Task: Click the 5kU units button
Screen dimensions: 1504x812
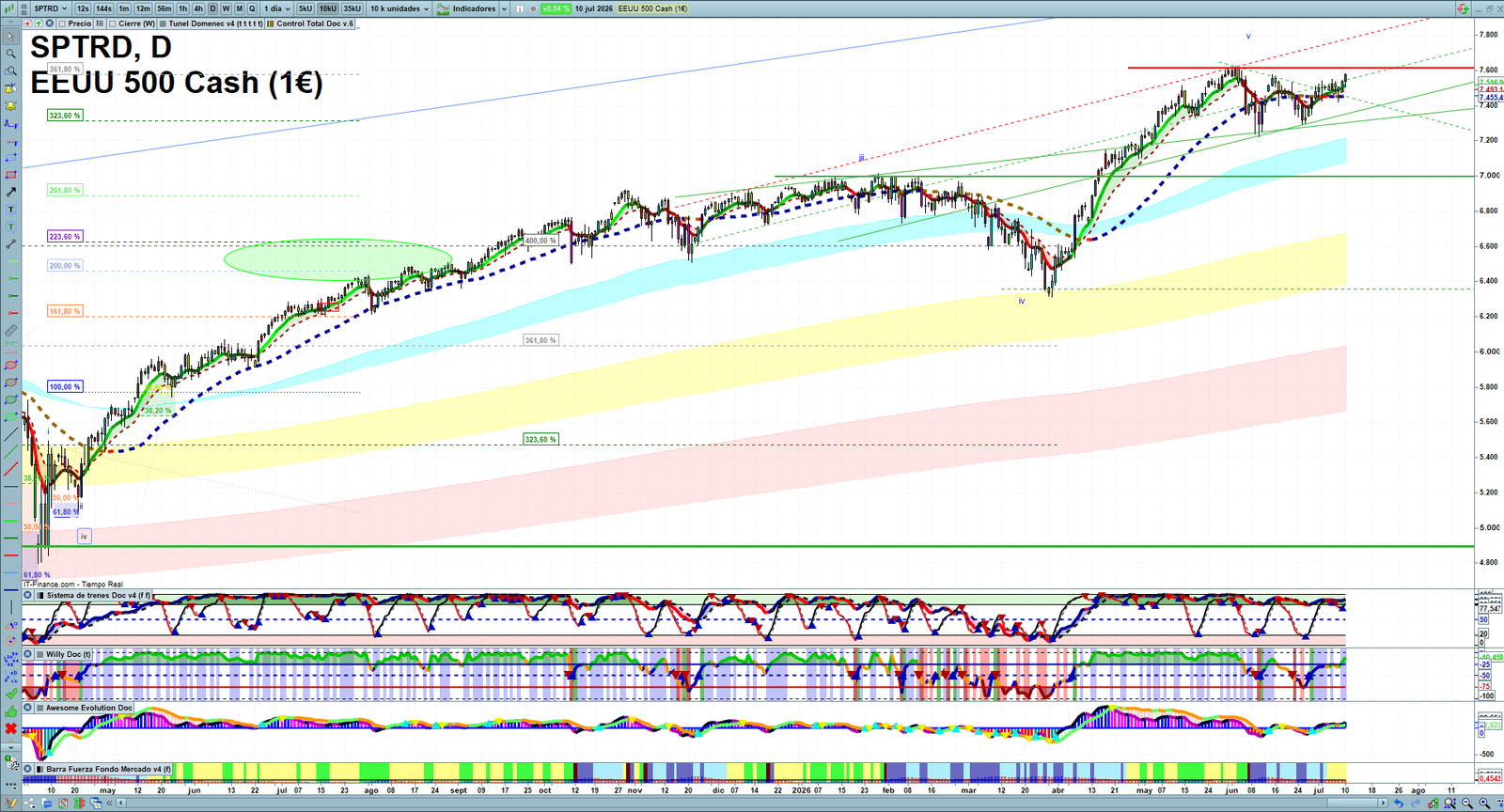Action: click(305, 8)
